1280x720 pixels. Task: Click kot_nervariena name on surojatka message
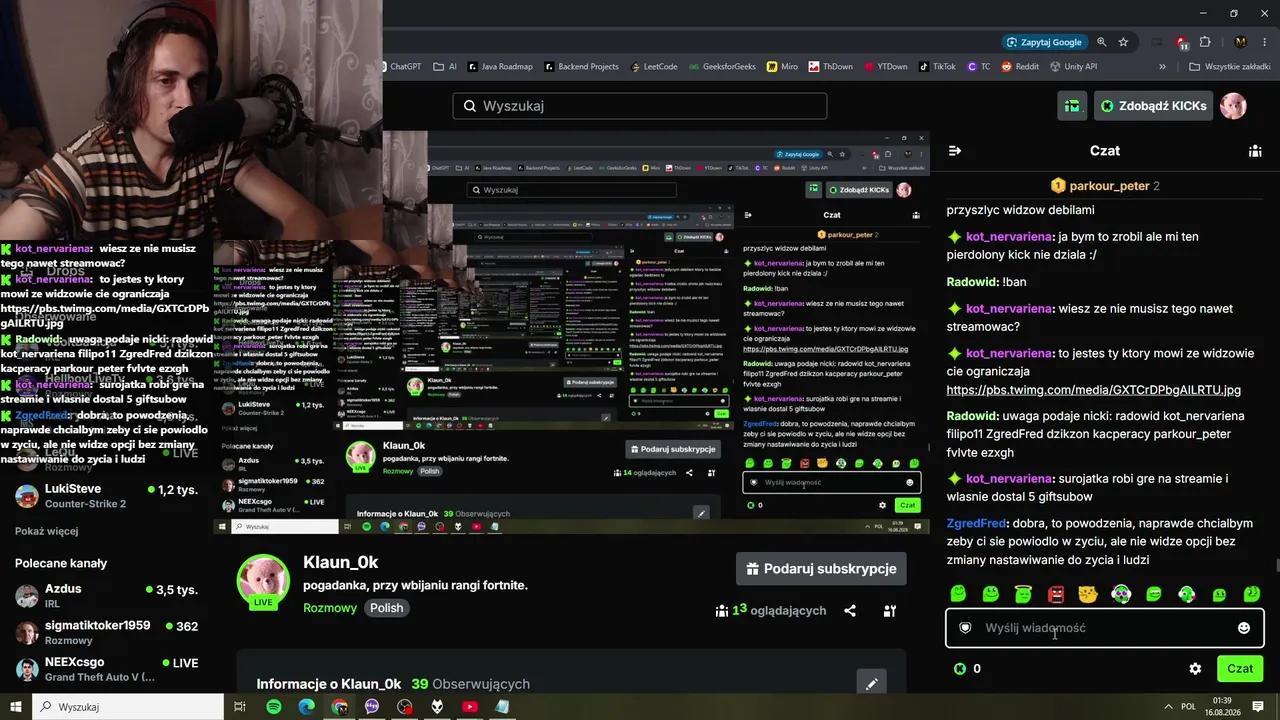tap(1009, 478)
